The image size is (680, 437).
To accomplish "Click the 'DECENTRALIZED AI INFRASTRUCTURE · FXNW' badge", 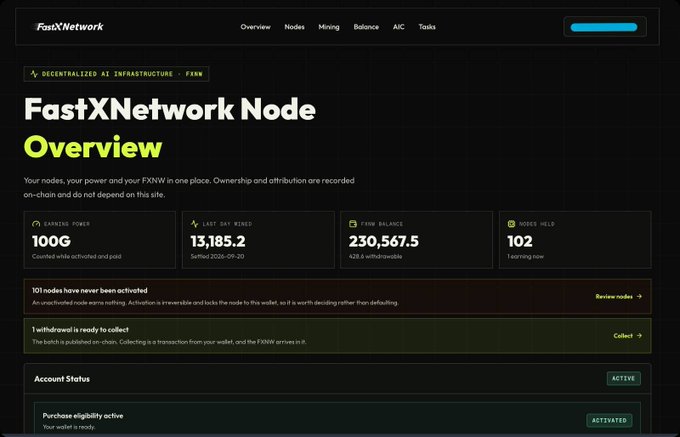I will [116, 74].
